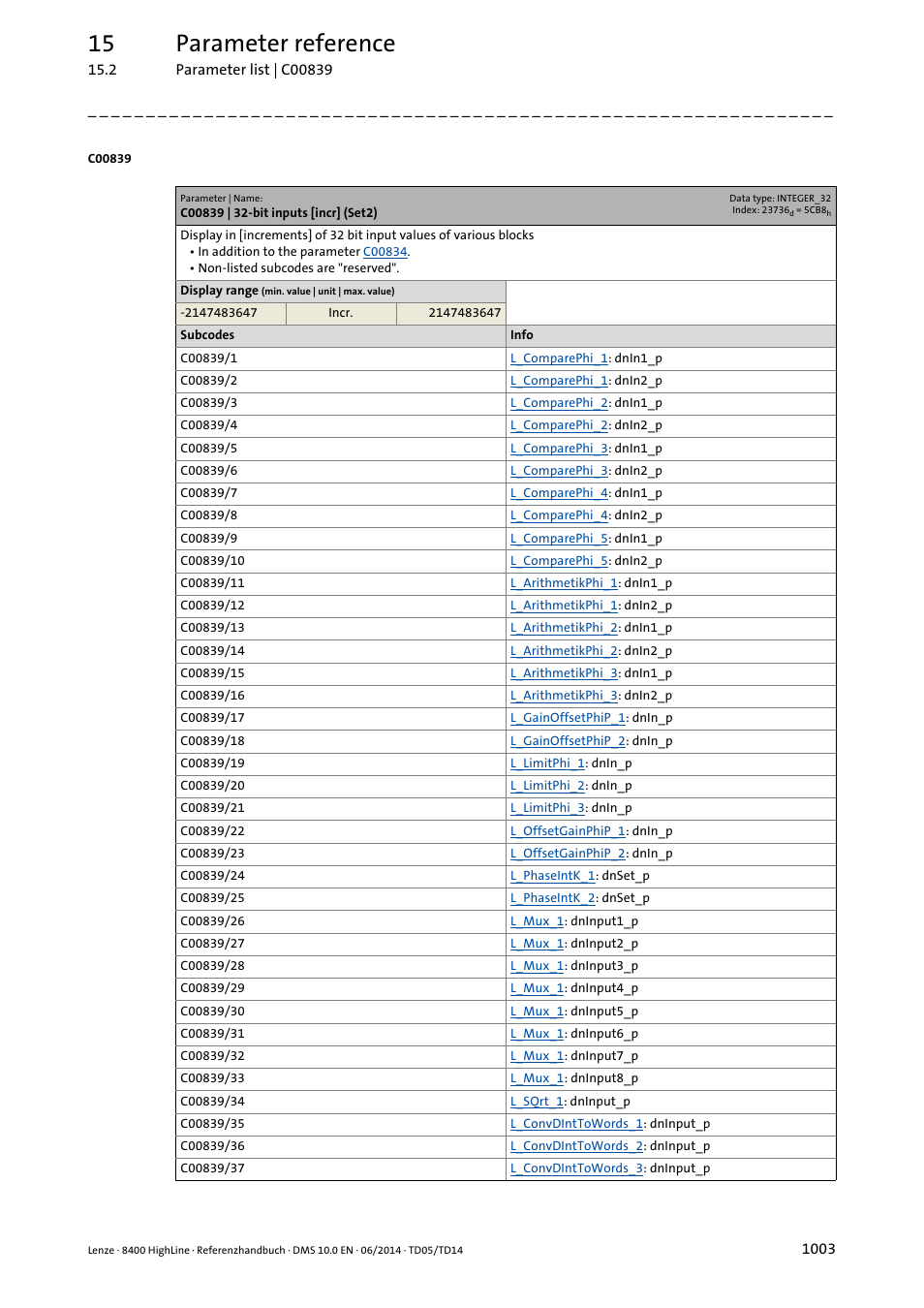Open the C00834 parameter link
The width and height of the screenshot is (924, 1308).
pyautogui.click(x=385, y=252)
